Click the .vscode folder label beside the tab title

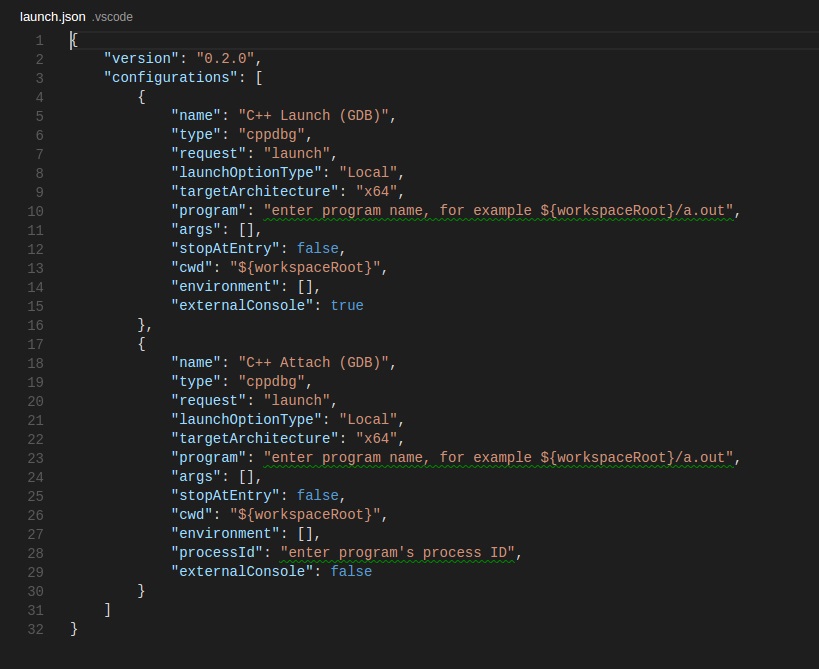tap(112, 17)
